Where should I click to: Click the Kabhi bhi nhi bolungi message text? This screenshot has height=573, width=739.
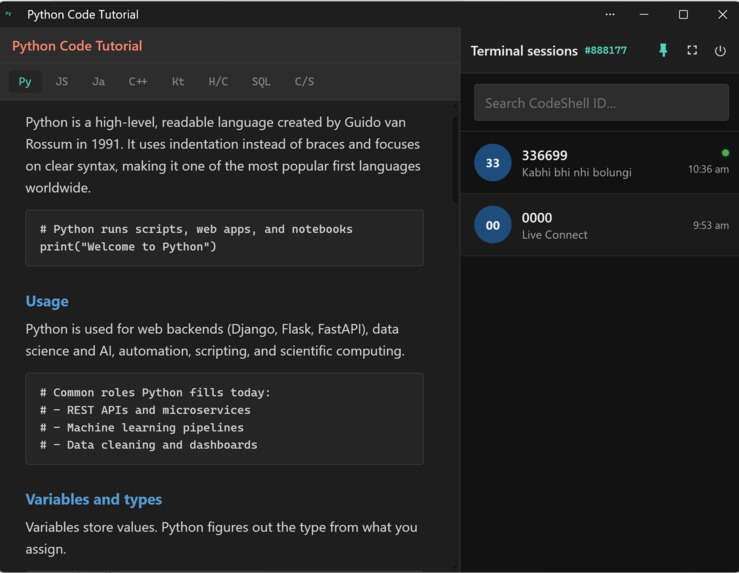tap(576, 172)
